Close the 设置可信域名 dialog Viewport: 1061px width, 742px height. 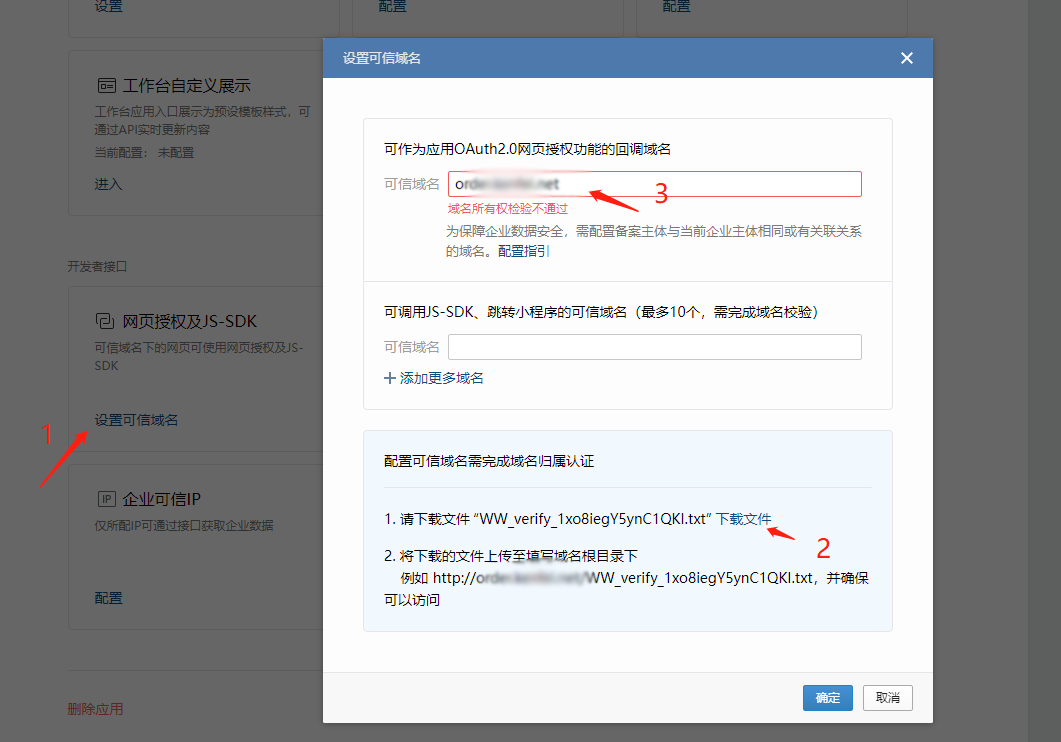pyautogui.click(x=907, y=58)
